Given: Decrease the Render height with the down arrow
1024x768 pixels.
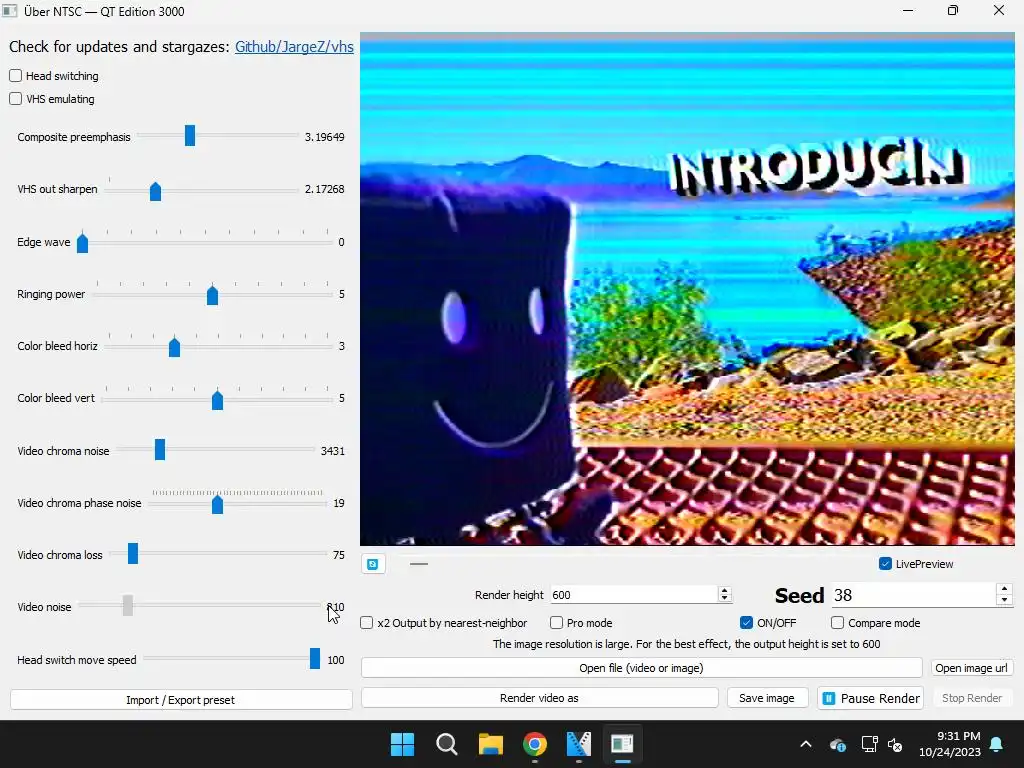Looking at the screenshot, I should click(x=724, y=598).
